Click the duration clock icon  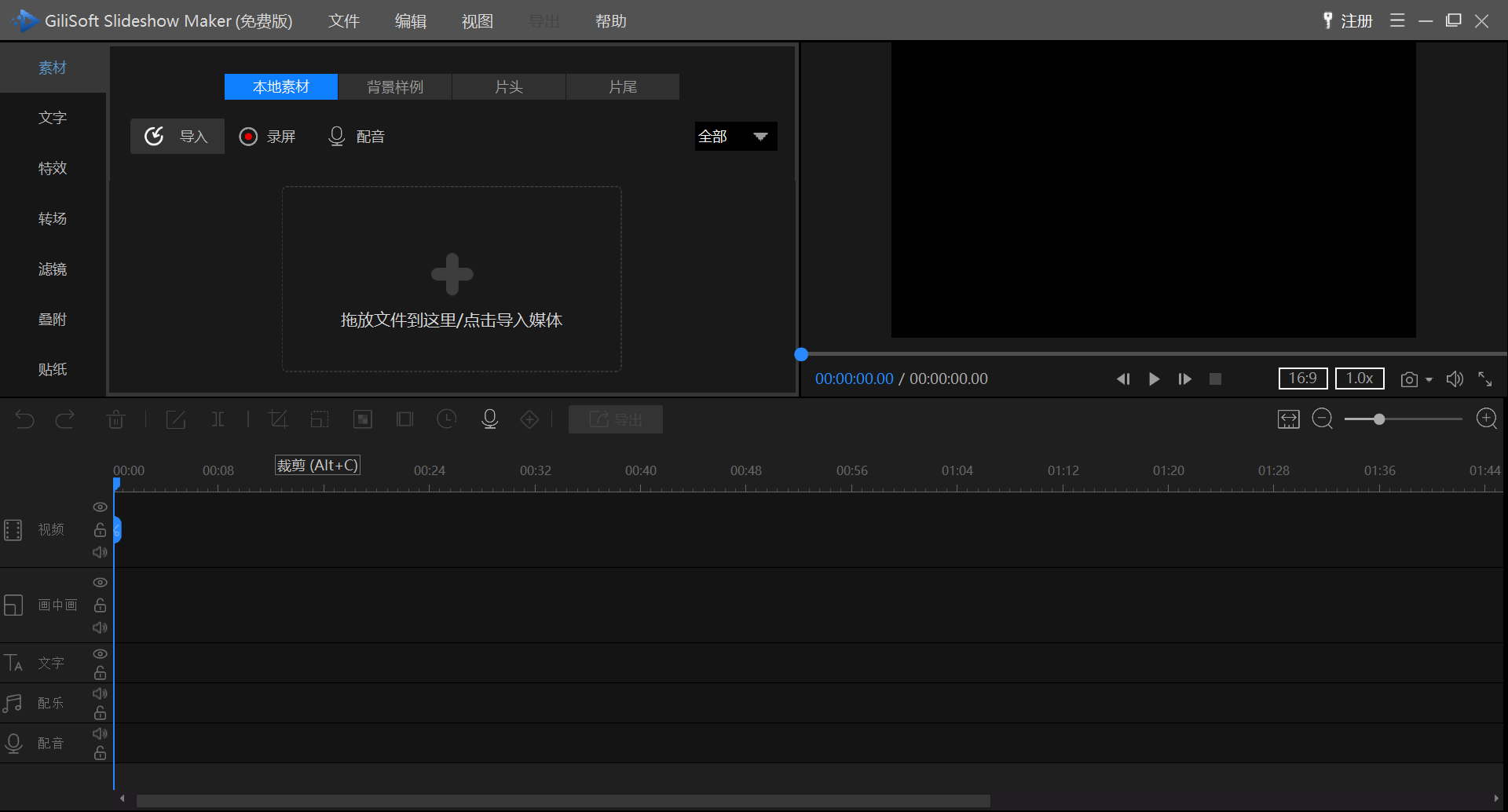coord(447,419)
